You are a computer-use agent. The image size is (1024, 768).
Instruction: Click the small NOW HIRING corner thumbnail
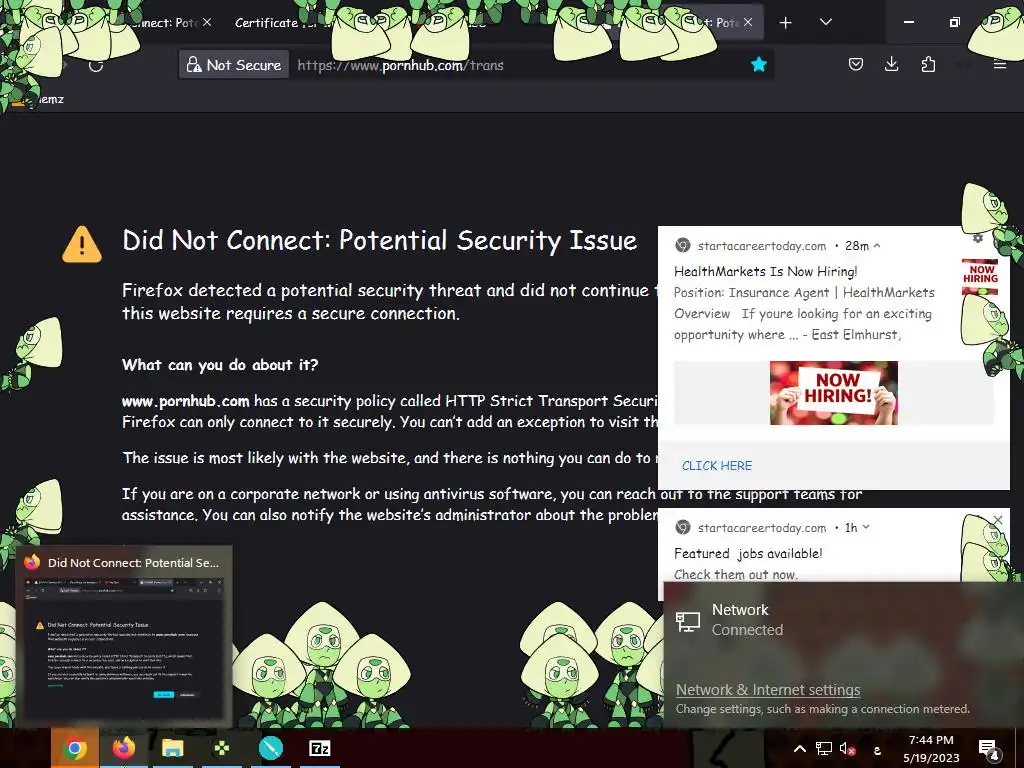980,276
